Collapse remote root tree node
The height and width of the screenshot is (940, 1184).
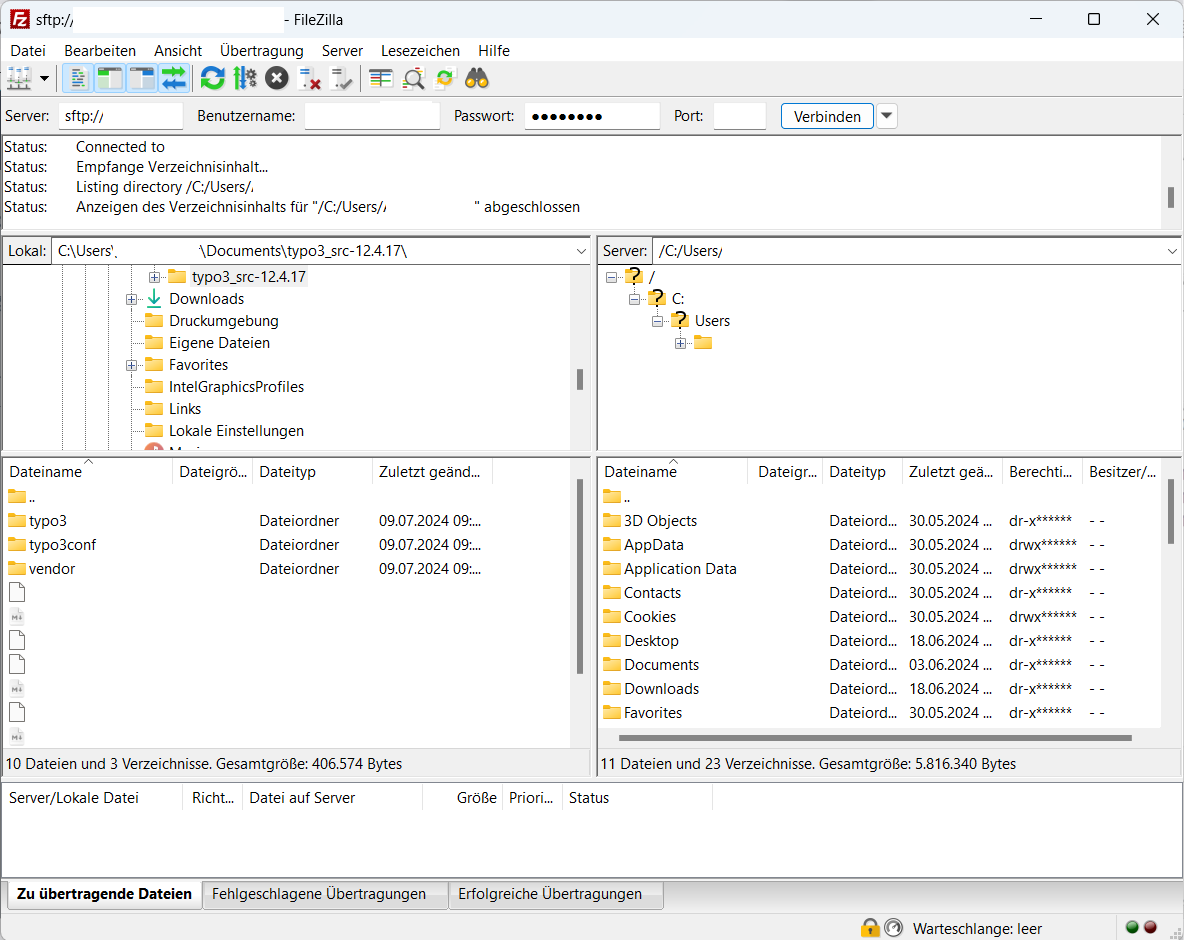click(x=612, y=277)
